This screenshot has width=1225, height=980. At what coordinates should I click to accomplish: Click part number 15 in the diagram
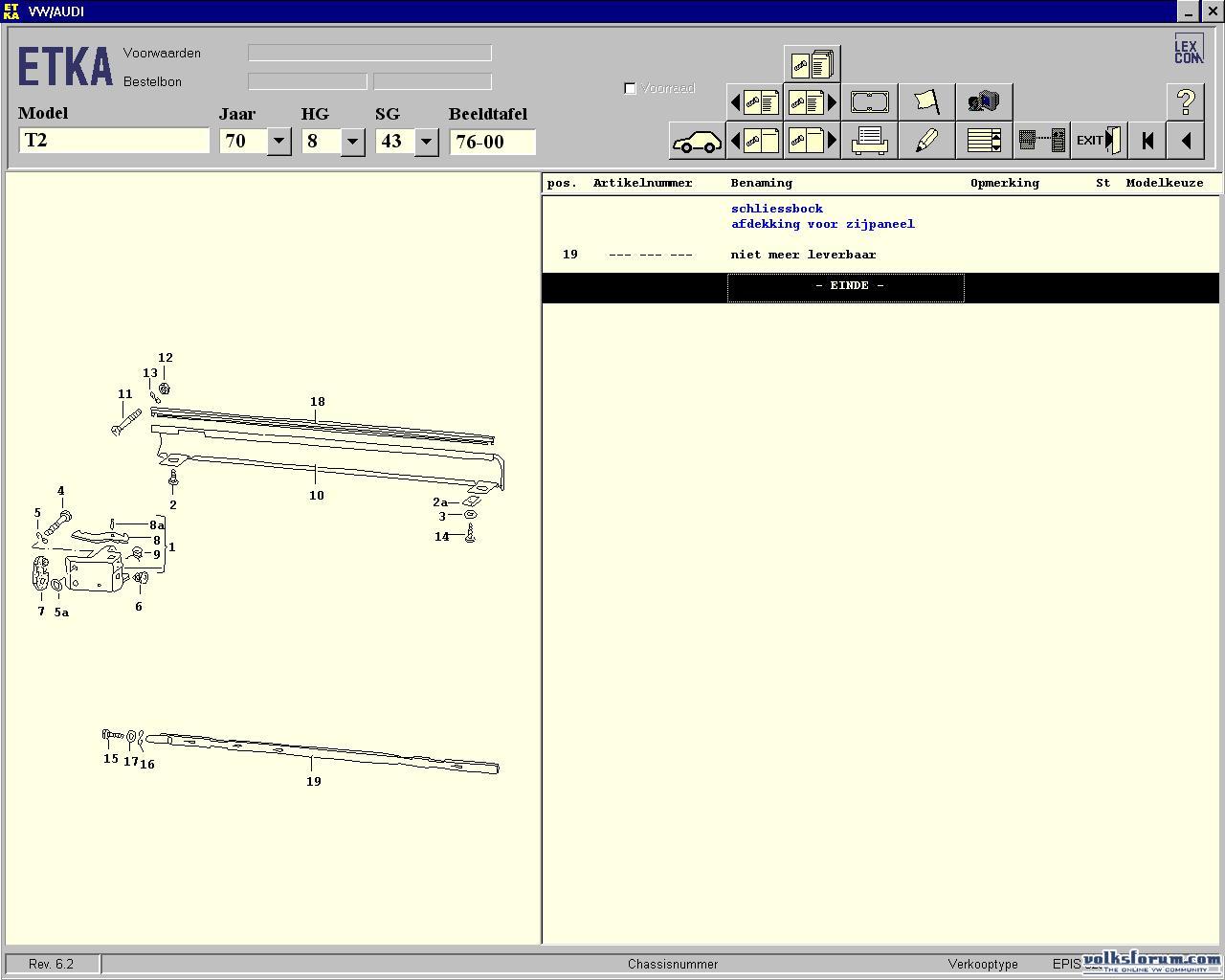pos(111,759)
